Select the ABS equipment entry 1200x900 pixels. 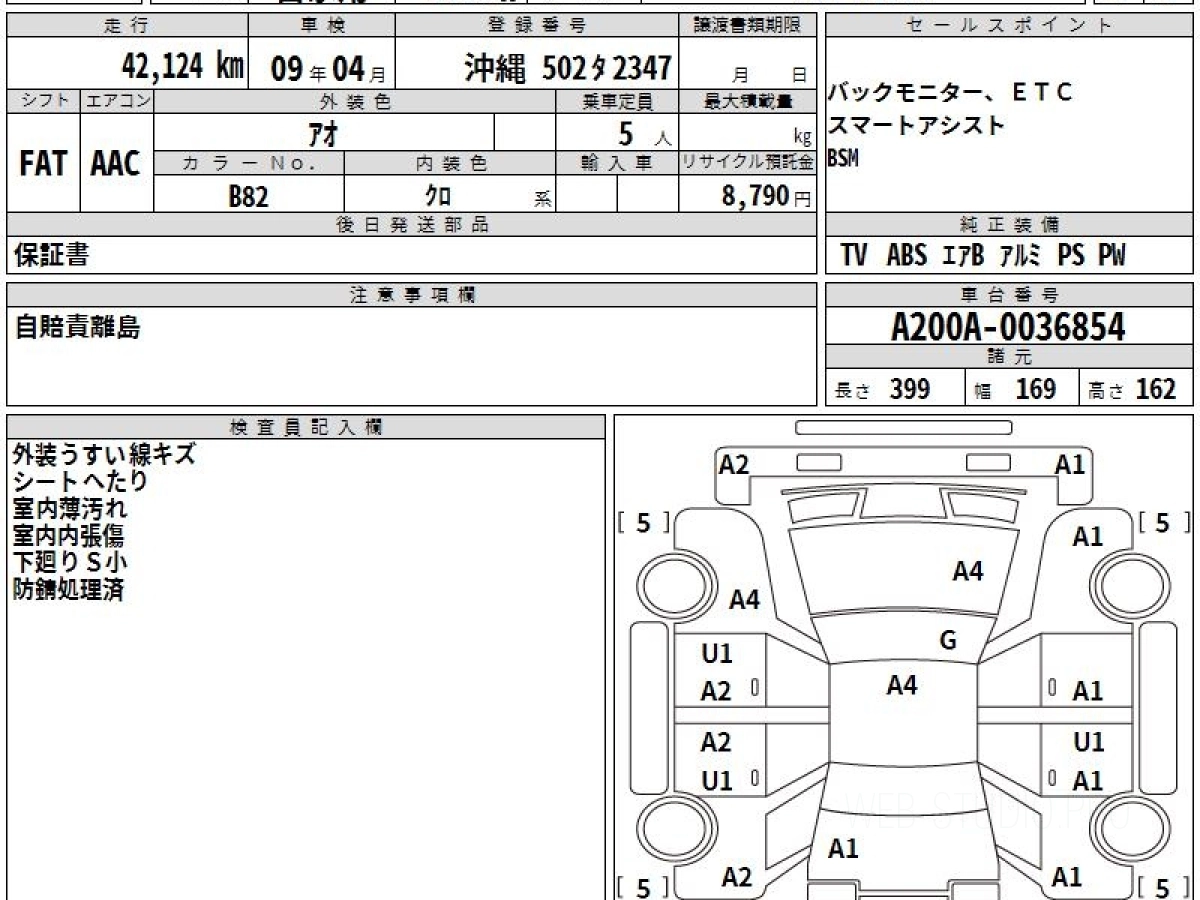(x=906, y=256)
